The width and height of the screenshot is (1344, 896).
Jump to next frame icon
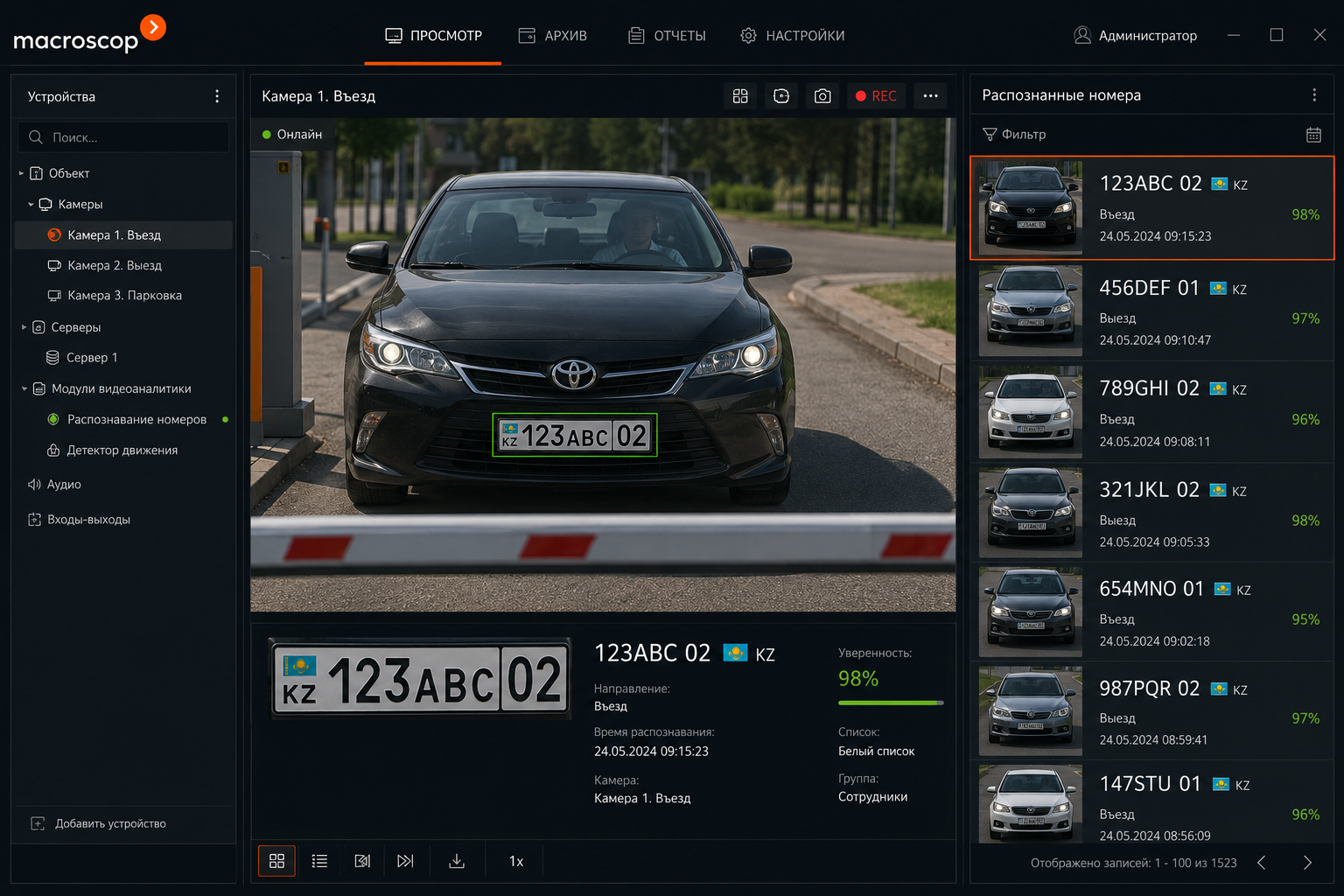405,861
